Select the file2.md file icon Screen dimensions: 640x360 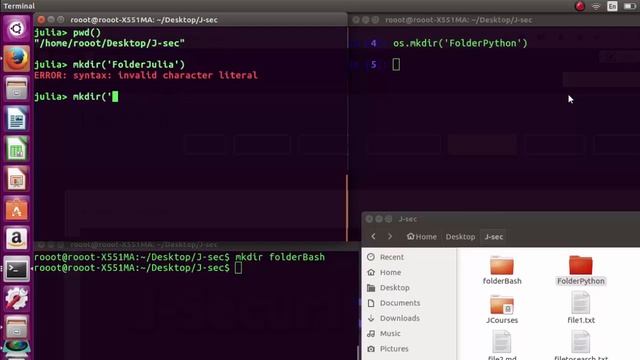[x=502, y=342]
